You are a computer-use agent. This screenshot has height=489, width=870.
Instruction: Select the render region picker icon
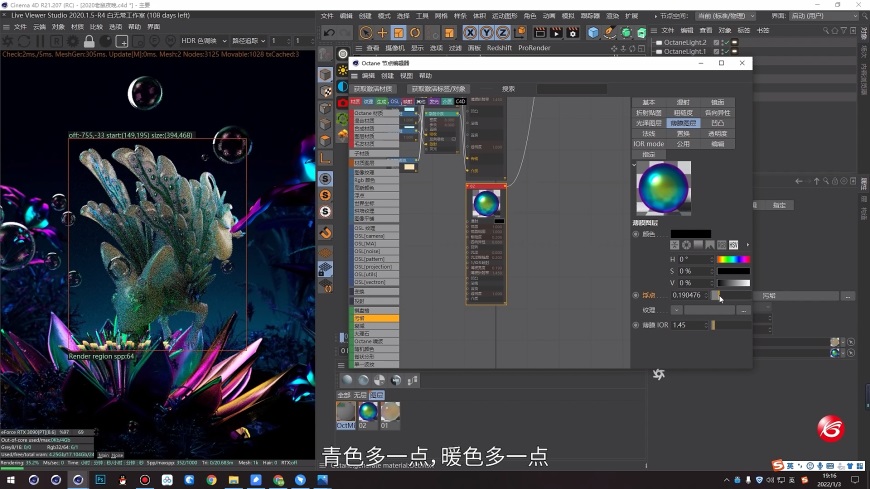pyautogui.click(x=121, y=41)
